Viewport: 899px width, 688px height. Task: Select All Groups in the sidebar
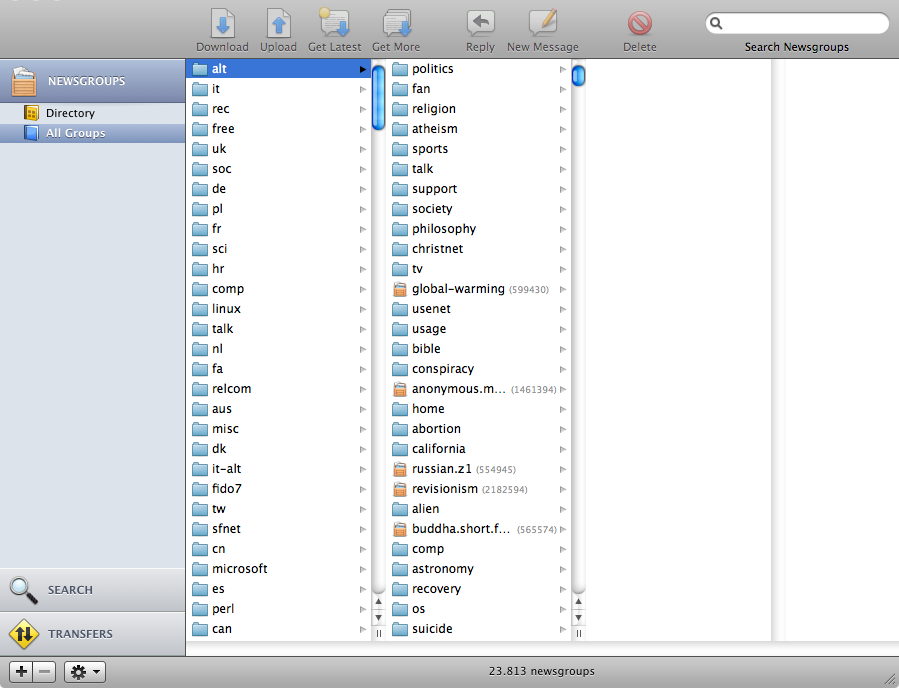point(75,133)
